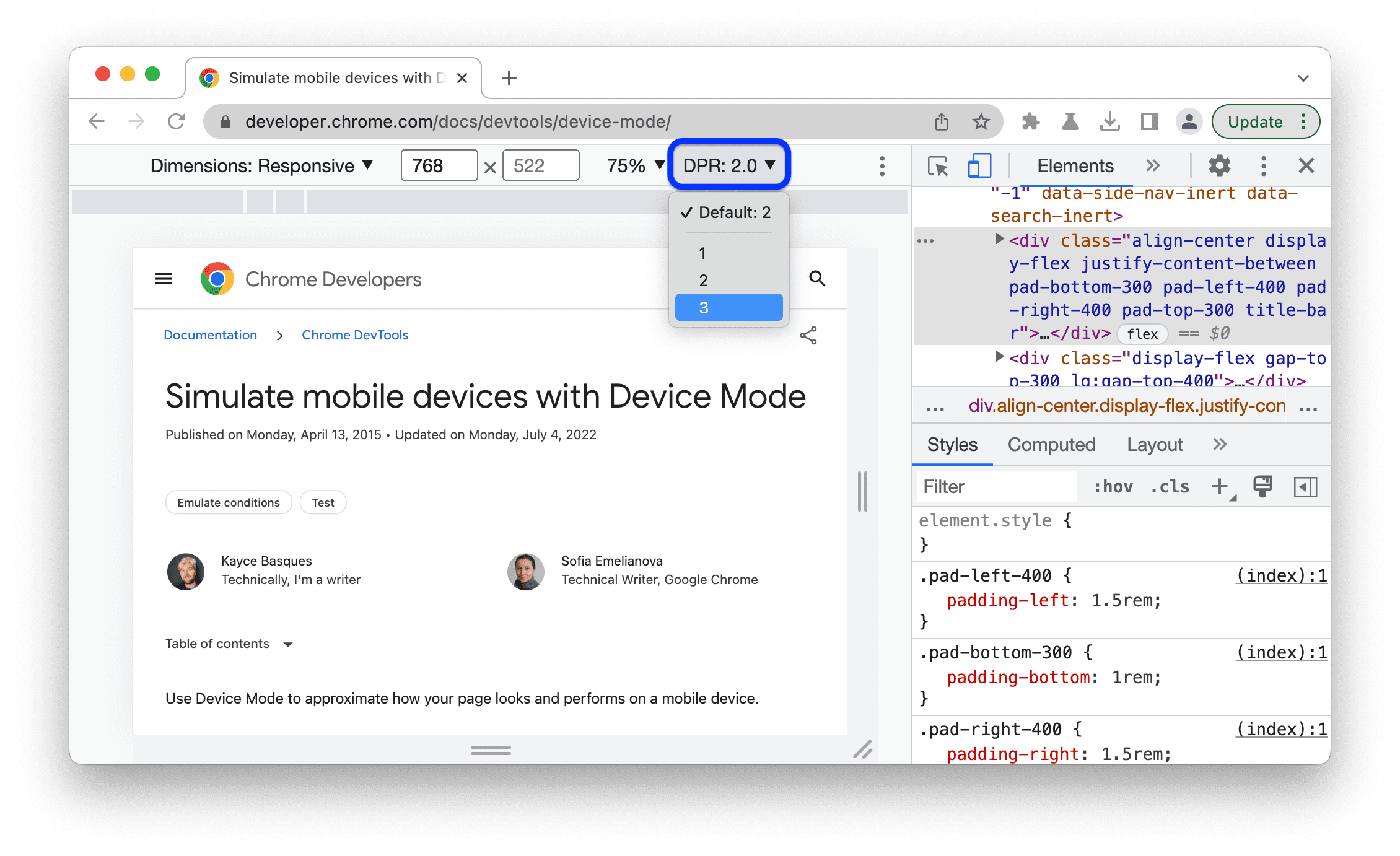This screenshot has height=856, width=1400.
Task: Select DPR value 3 from dropdown
Action: tap(727, 308)
